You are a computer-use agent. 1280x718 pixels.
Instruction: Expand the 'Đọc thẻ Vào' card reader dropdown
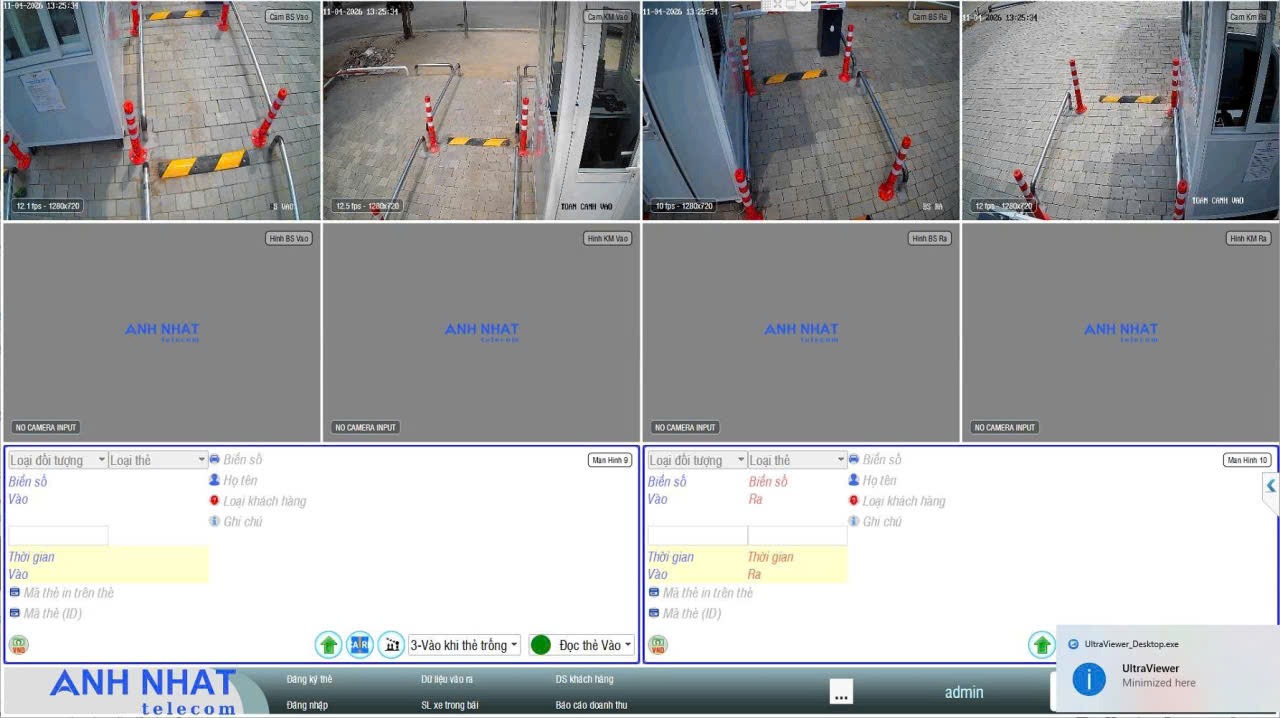coord(582,645)
